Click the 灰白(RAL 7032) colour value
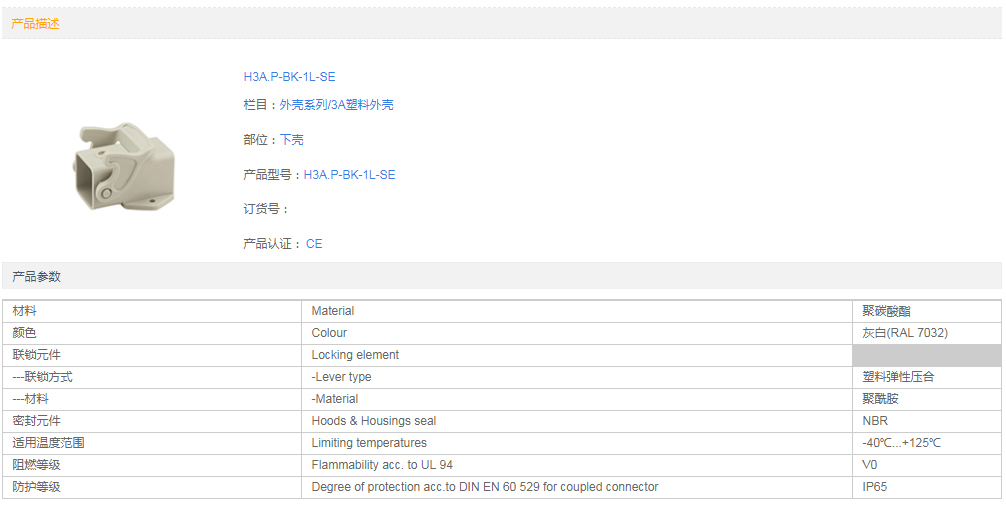The width and height of the screenshot is (1006, 507). (x=904, y=333)
